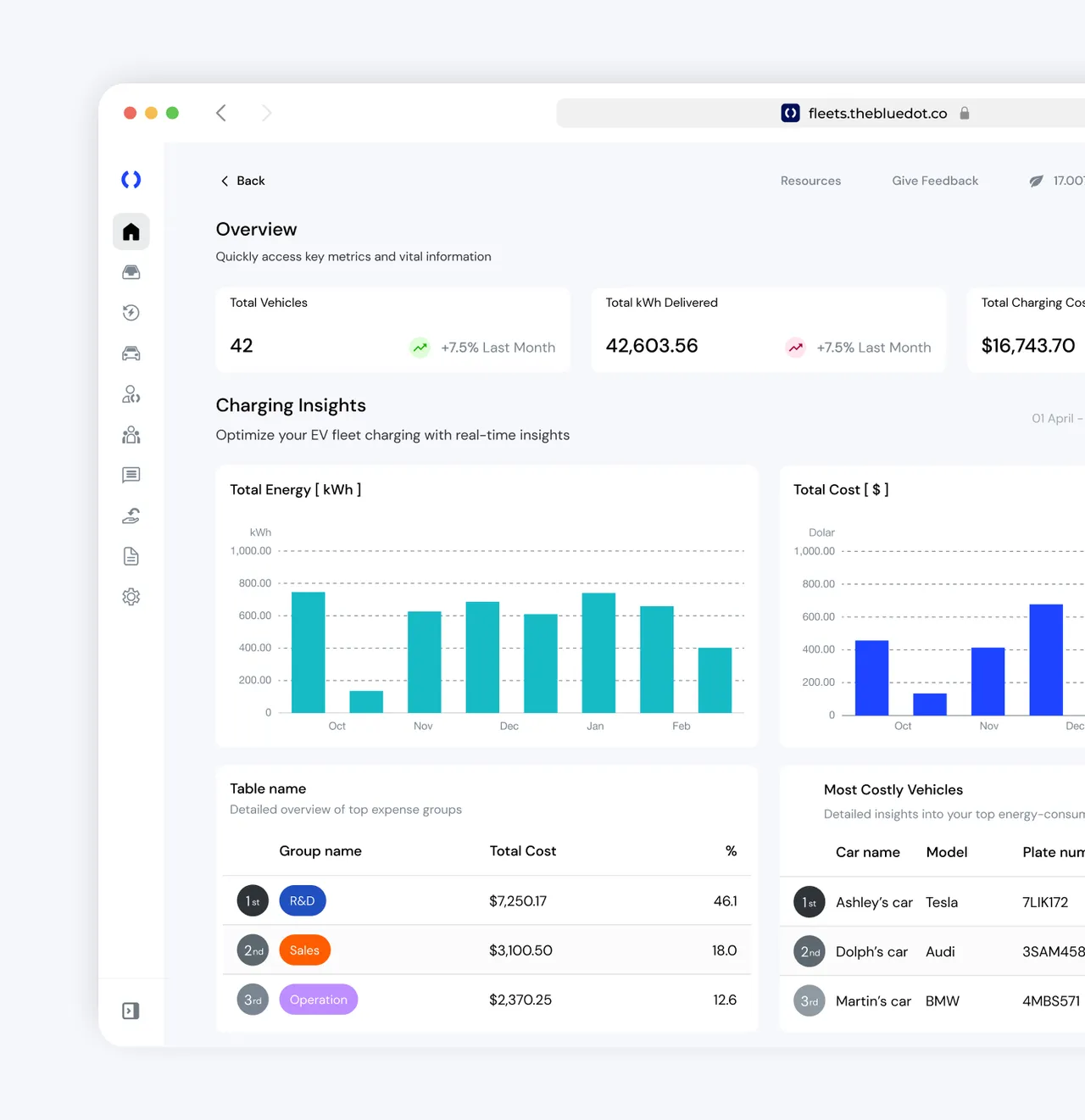Open the Home dashboard icon
This screenshot has width=1085, height=1120.
coord(131,231)
